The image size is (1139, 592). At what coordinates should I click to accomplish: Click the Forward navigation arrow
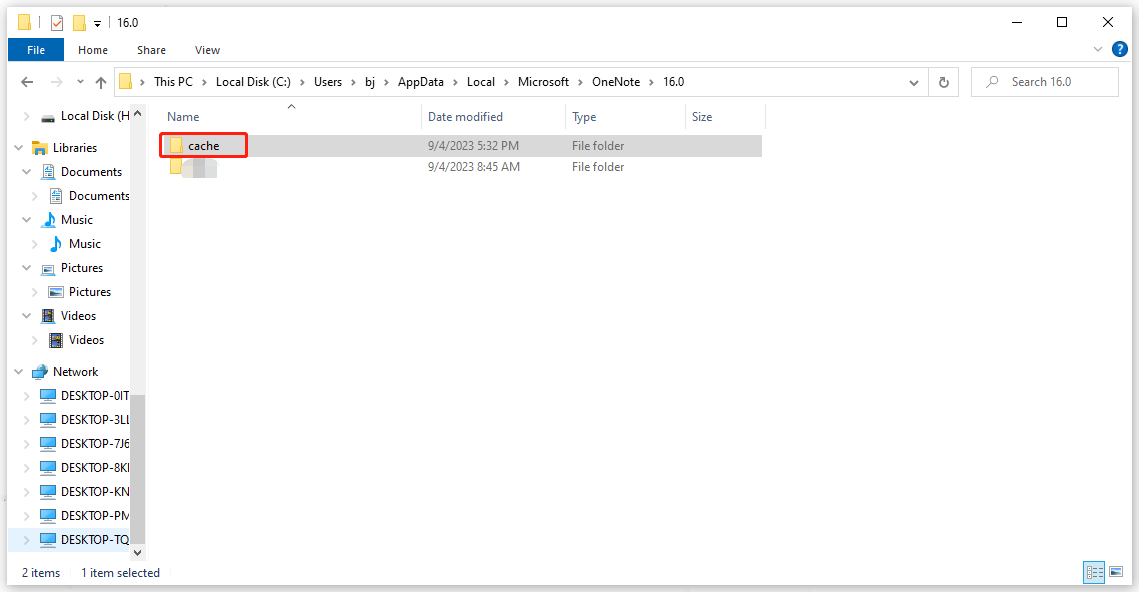tap(57, 82)
